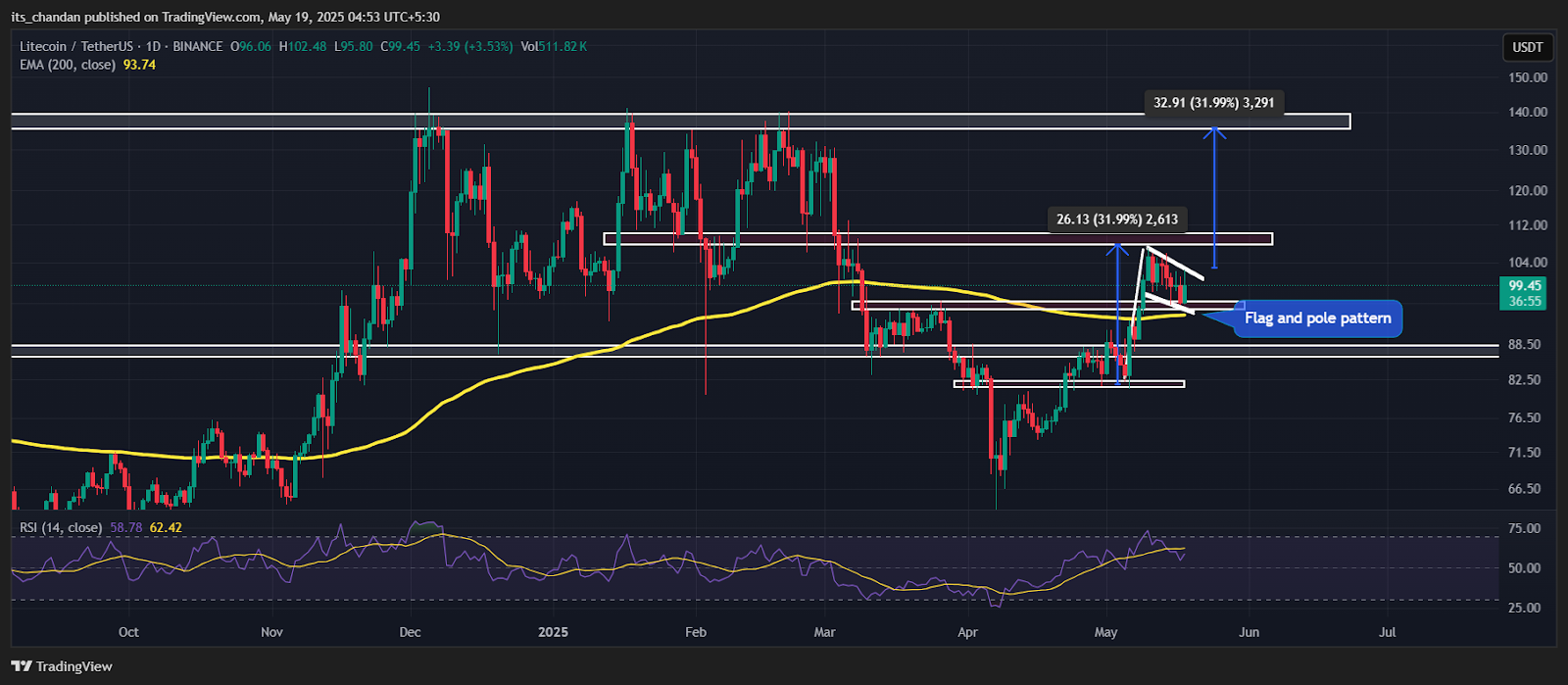Image resolution: width=1568 pixels, height=685 pixels.
Task: Click the Jul label on time axis
Action: [1387, 632]
